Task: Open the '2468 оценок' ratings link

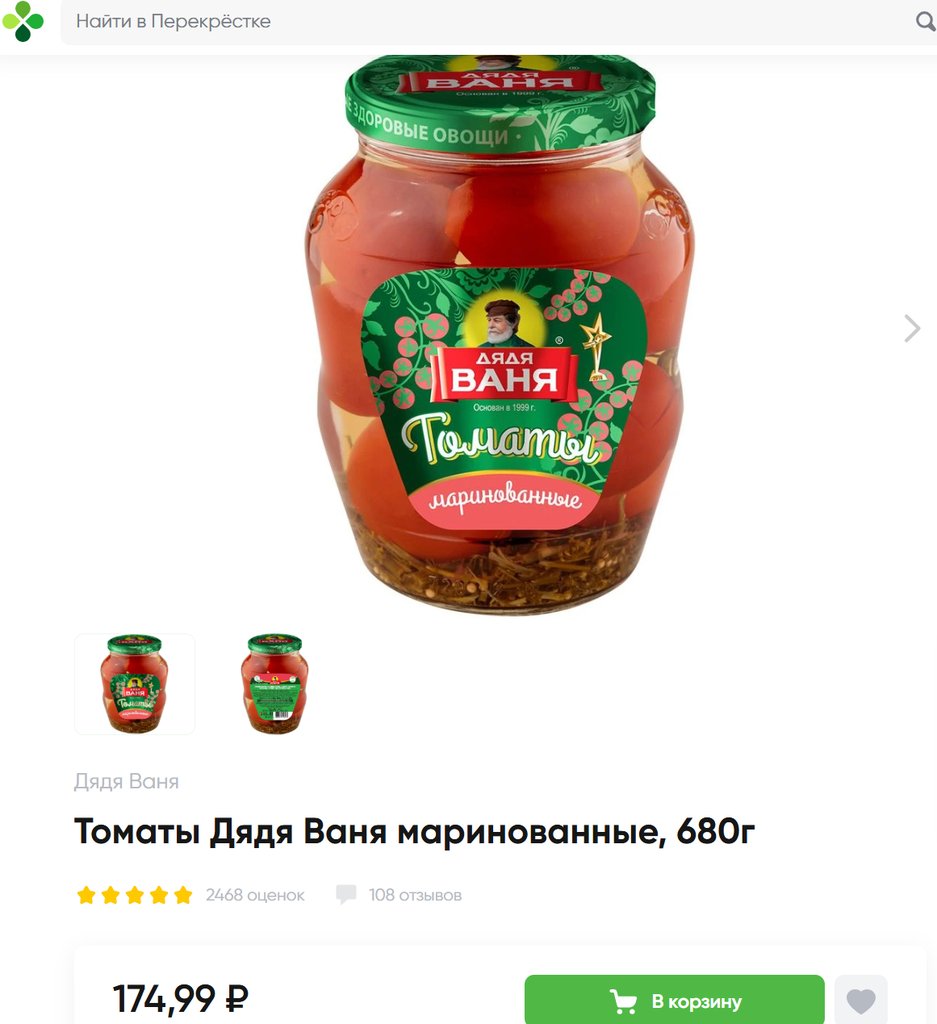Action: coord(255,895)
